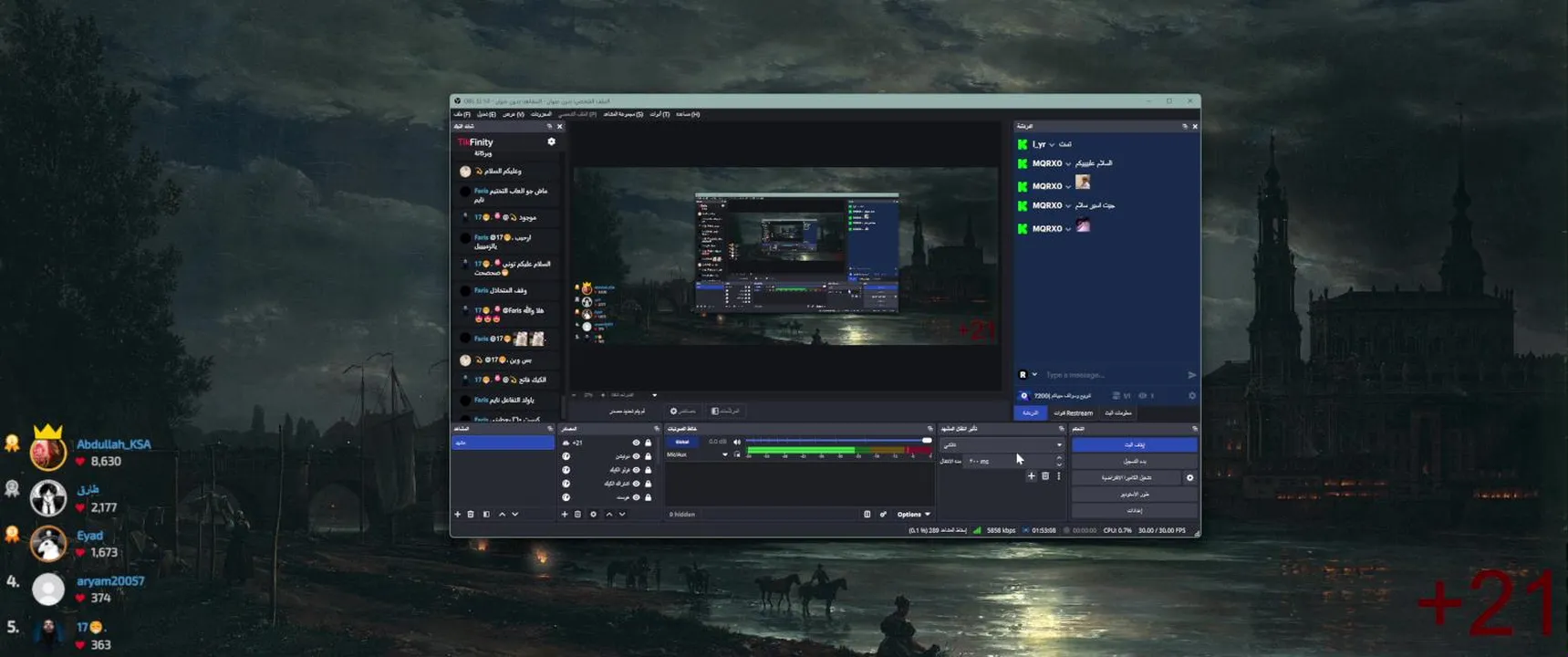Screen dimensions: 1568x657
Task: Close the Restream chat dock
Action: [1195, 127]
